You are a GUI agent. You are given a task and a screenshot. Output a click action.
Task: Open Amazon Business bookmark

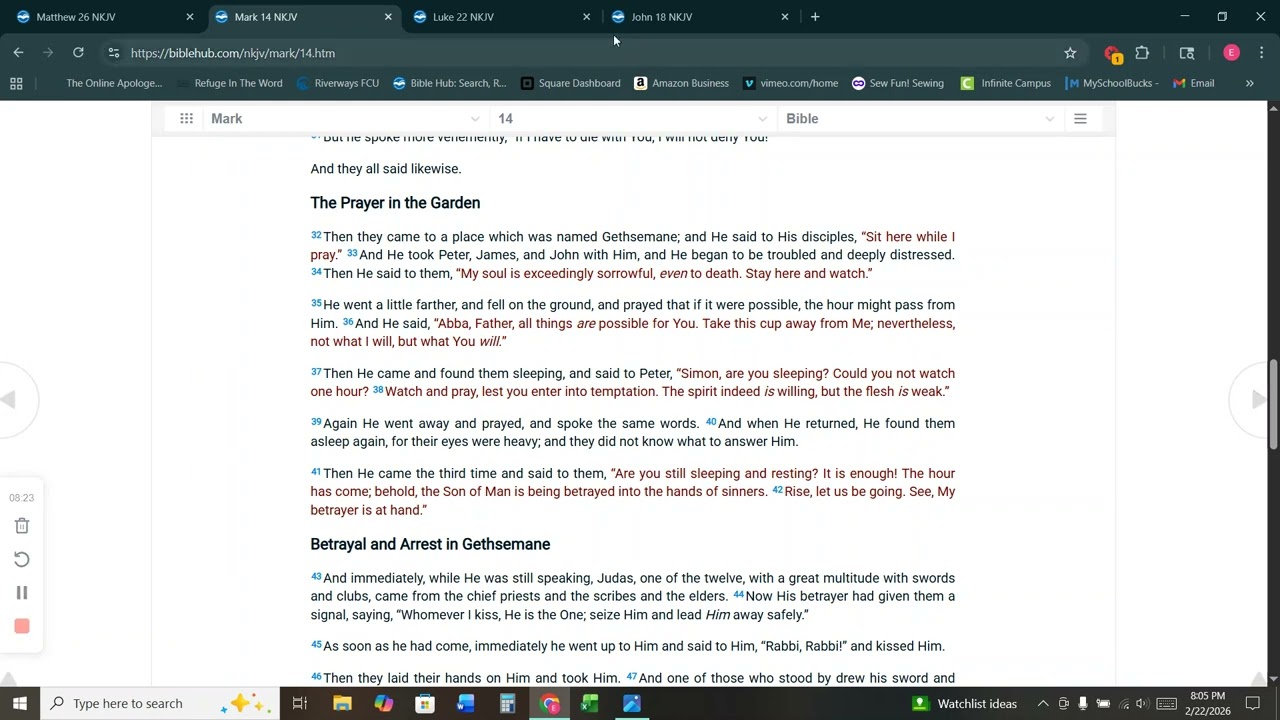[x=682, y=84]
